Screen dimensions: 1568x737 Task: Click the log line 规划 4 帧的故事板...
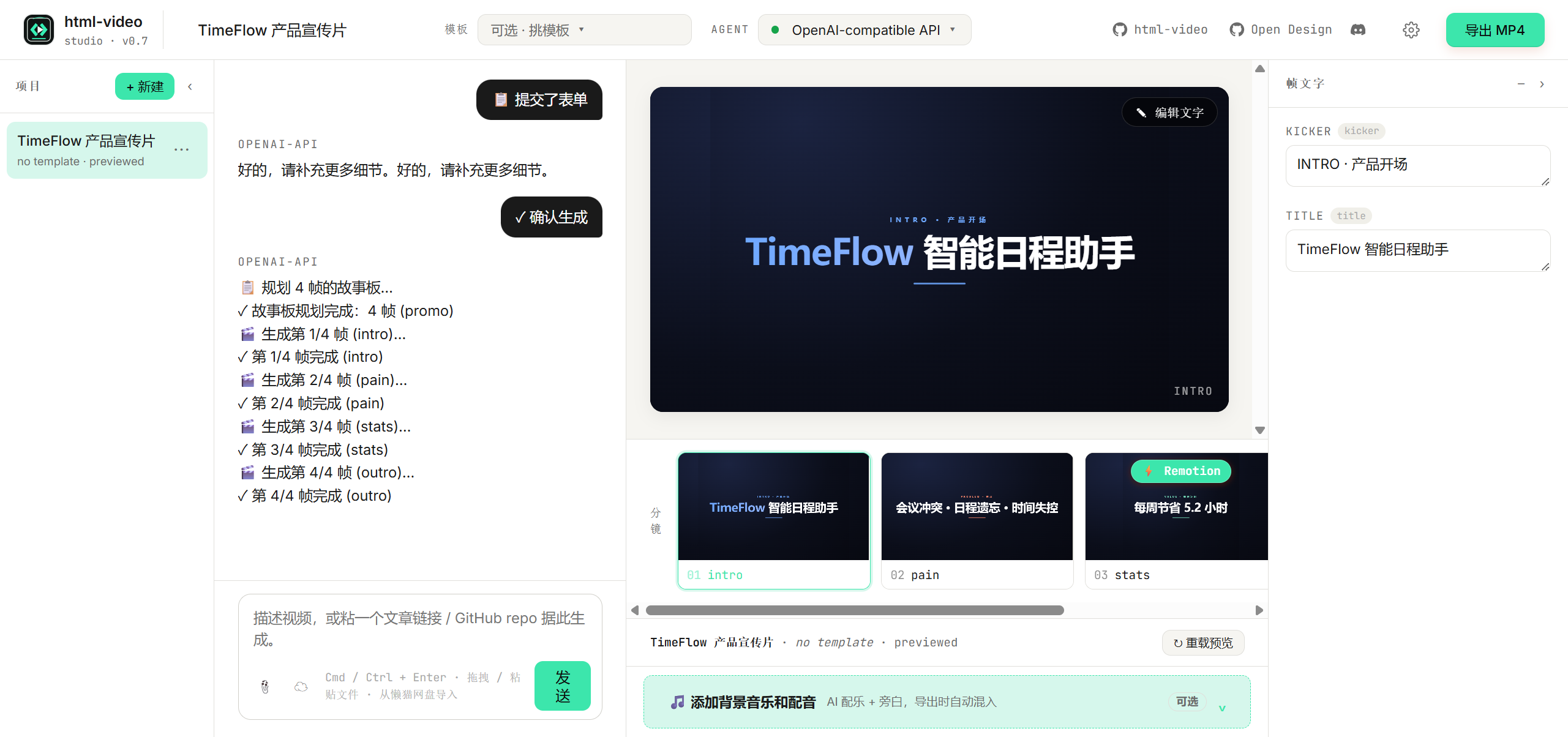point(316,288)
